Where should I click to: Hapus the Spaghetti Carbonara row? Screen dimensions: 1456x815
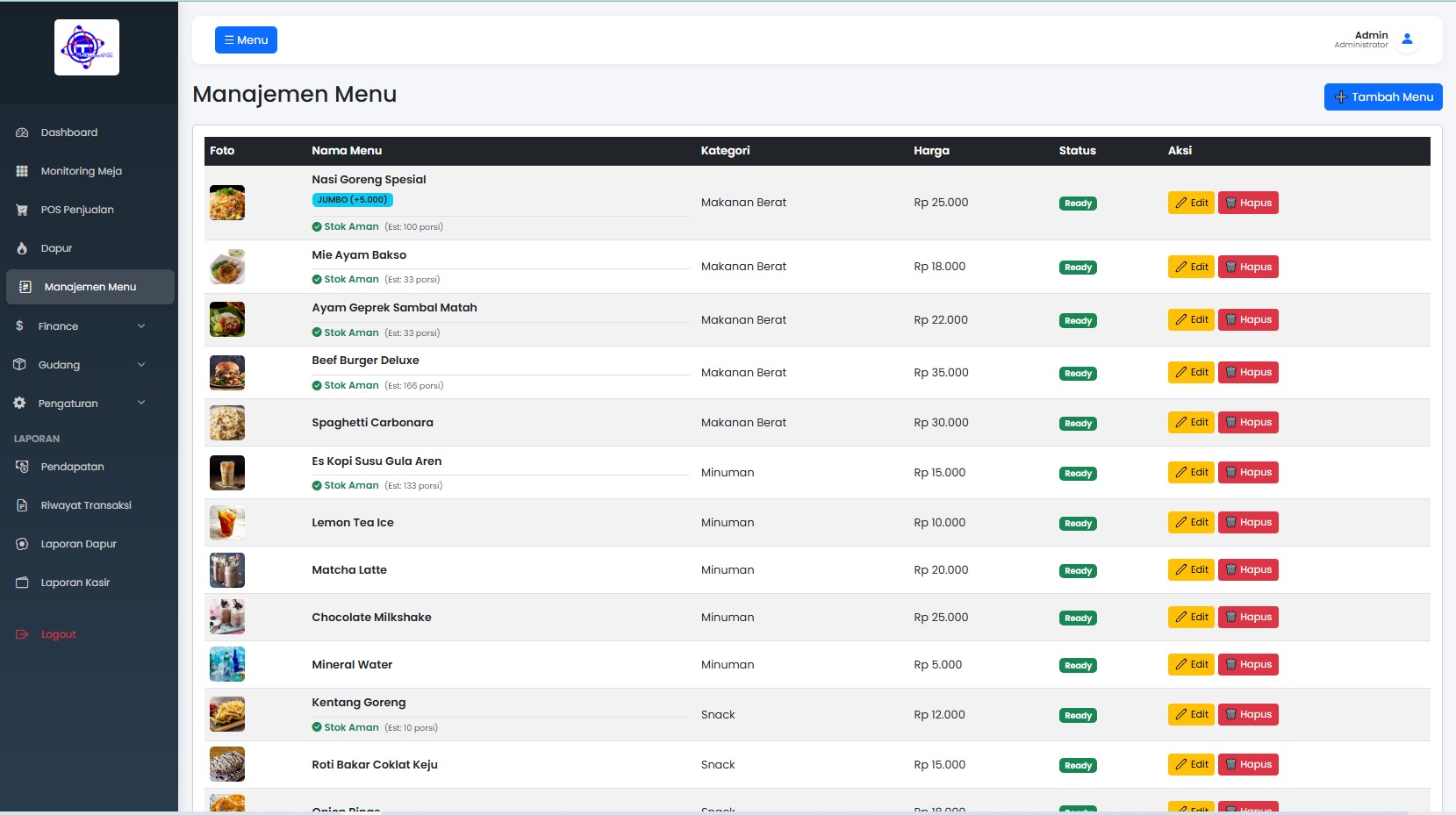1248,422
